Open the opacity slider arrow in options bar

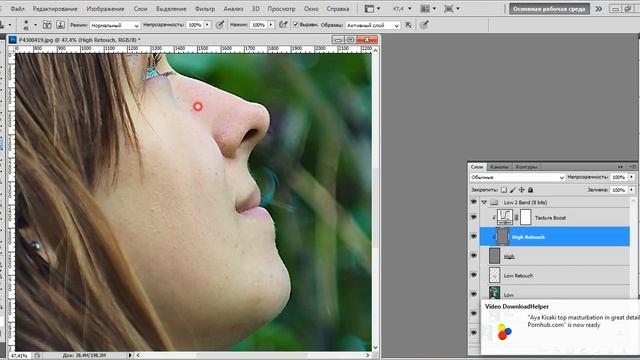[x=207, y=25]
